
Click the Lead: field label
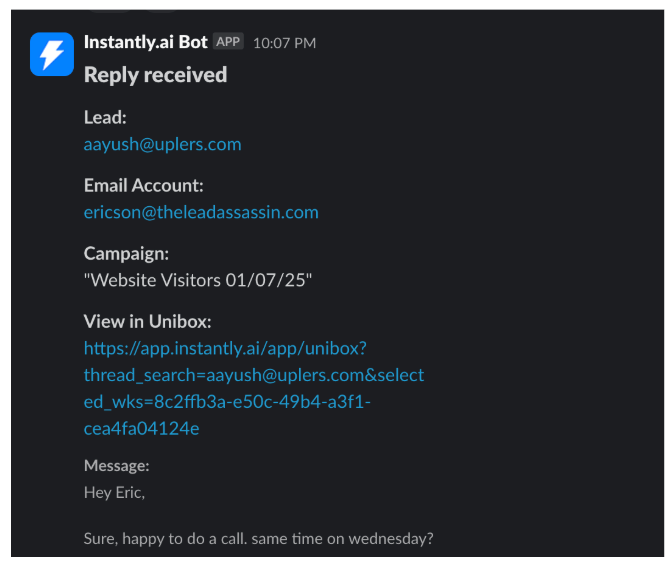pyautogui.click(x=105, y=117)
